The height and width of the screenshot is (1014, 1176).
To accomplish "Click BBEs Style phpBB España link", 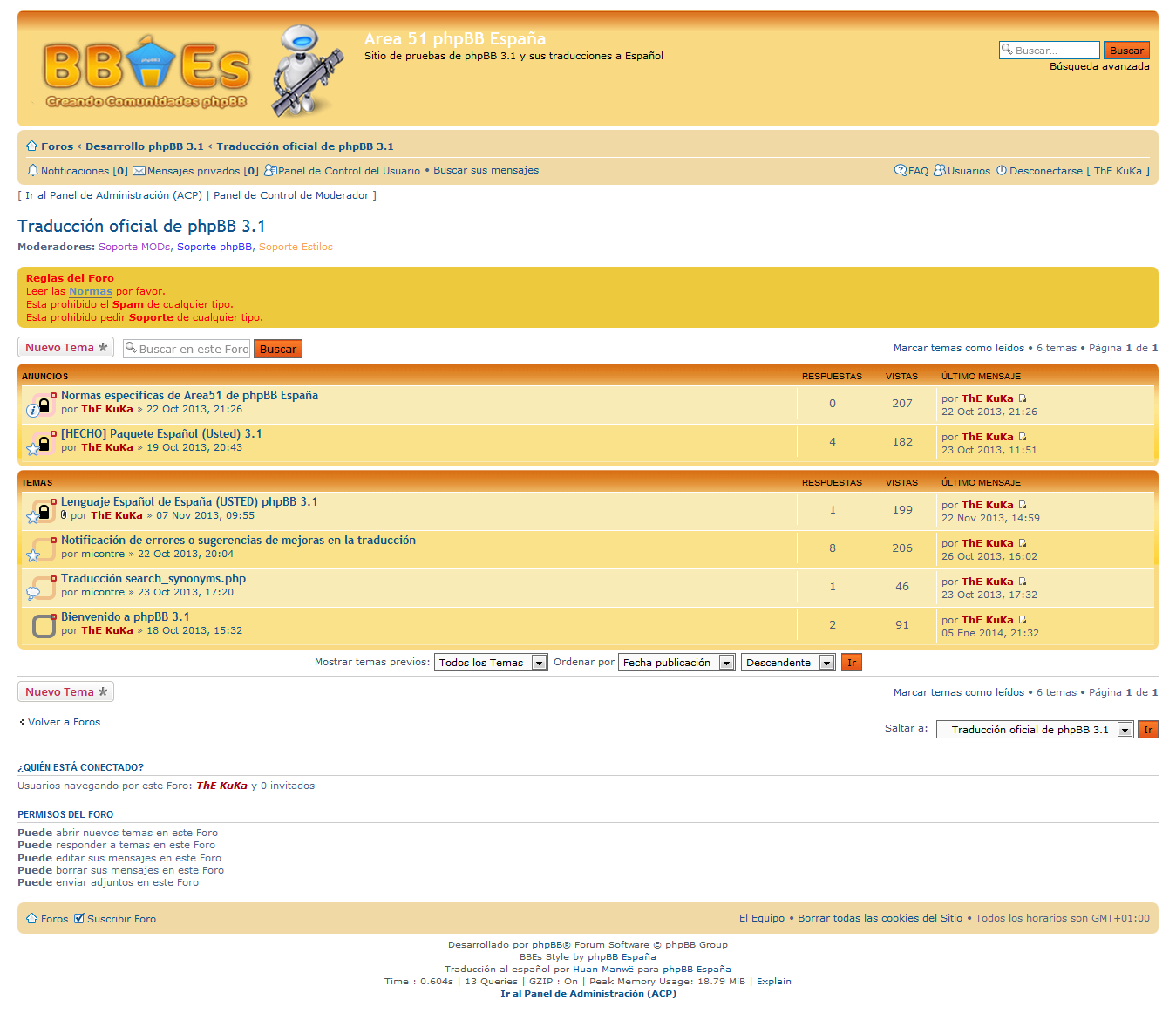I will point(622,956).
